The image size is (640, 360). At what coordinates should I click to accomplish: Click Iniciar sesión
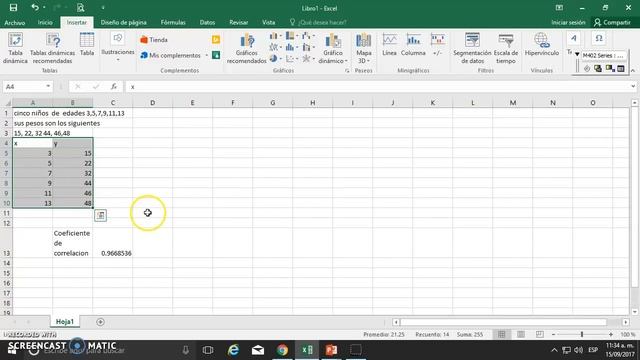568,22
